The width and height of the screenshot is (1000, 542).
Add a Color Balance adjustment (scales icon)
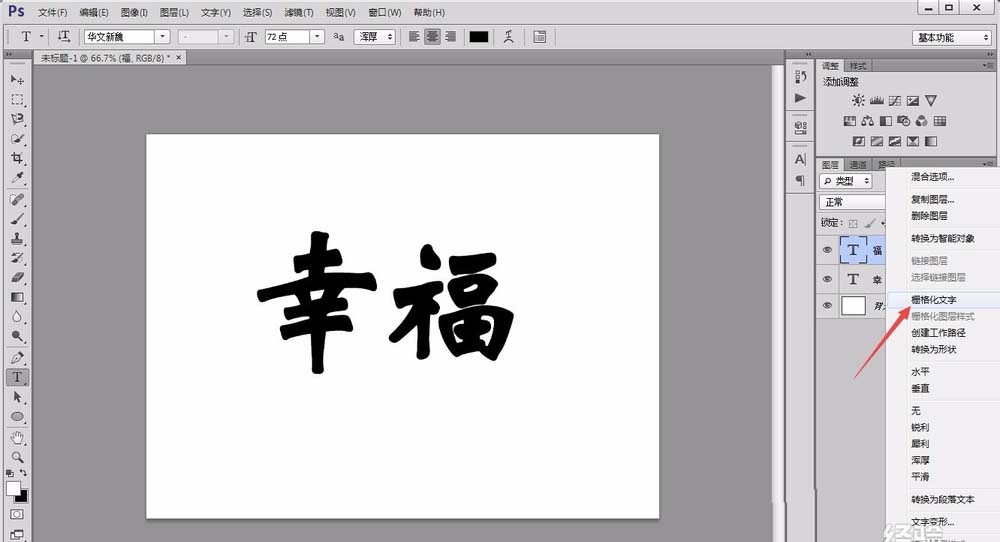pos(867,121)
